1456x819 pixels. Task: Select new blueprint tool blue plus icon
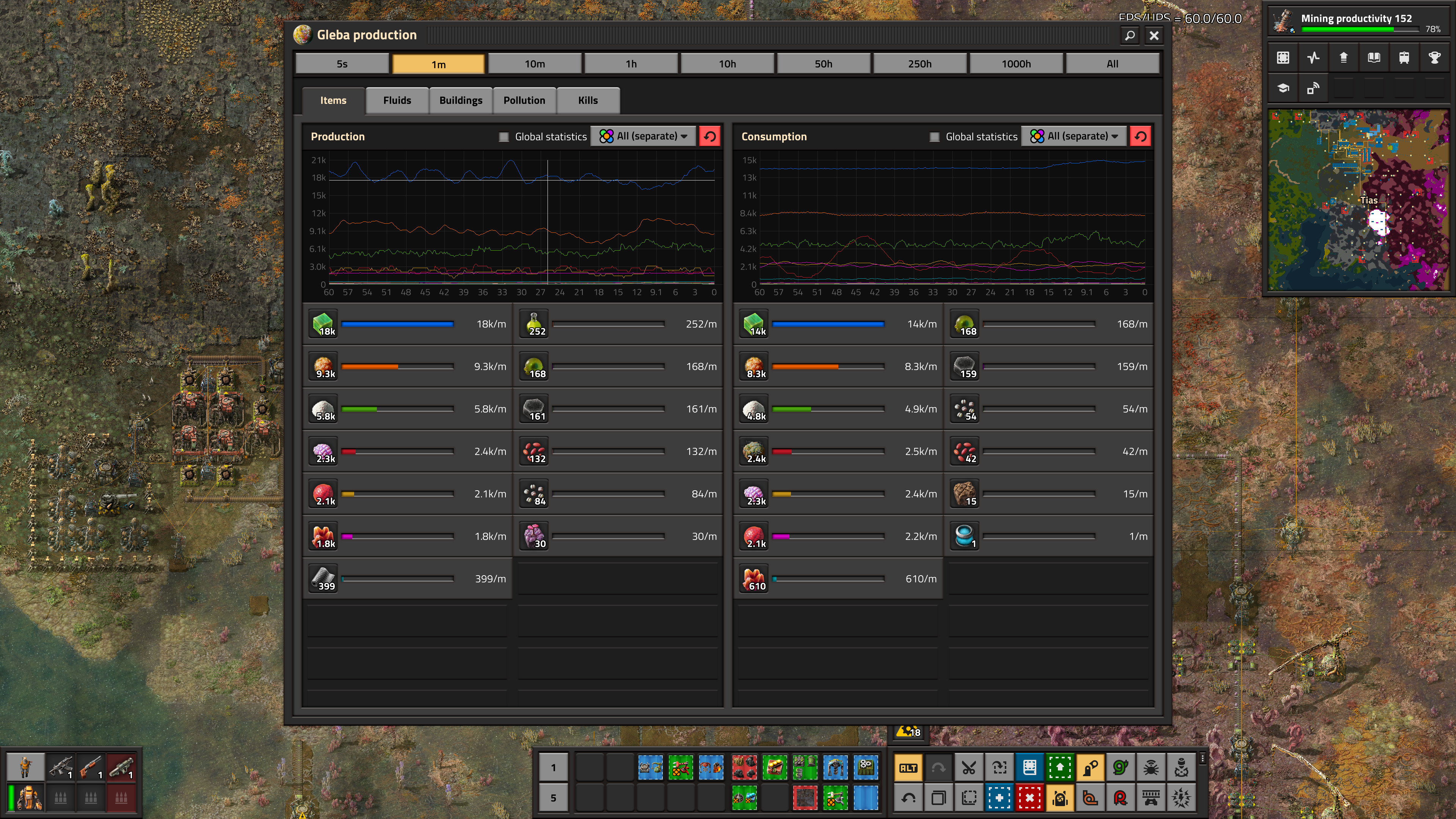click(999, 798)
